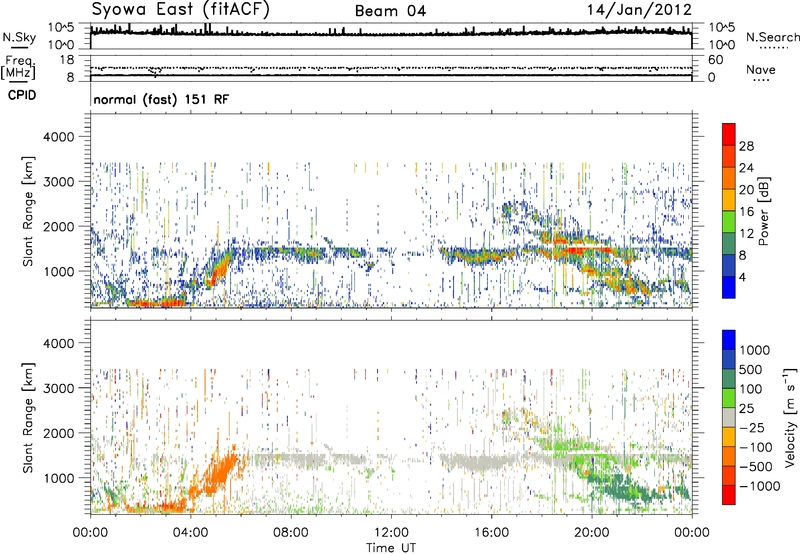Click the '16:00' time axis tick label
The width and height of the screenshot is (800, 554).
coord(491,533)
